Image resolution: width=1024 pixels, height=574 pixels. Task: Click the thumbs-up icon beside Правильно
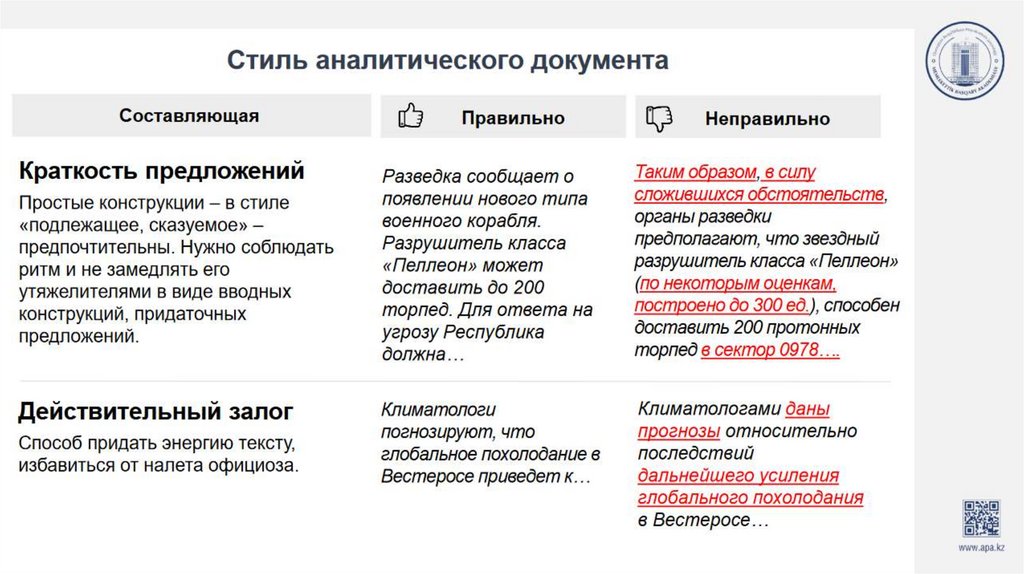410,117
